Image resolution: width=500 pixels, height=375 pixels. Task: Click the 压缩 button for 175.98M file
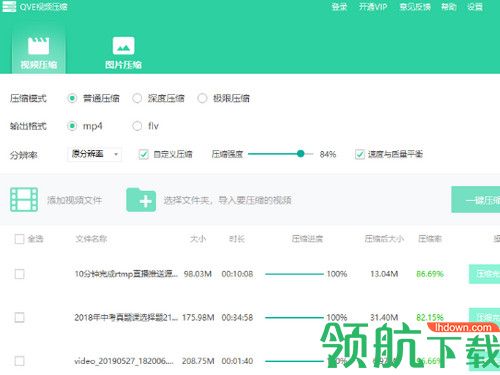pos(484,317)
